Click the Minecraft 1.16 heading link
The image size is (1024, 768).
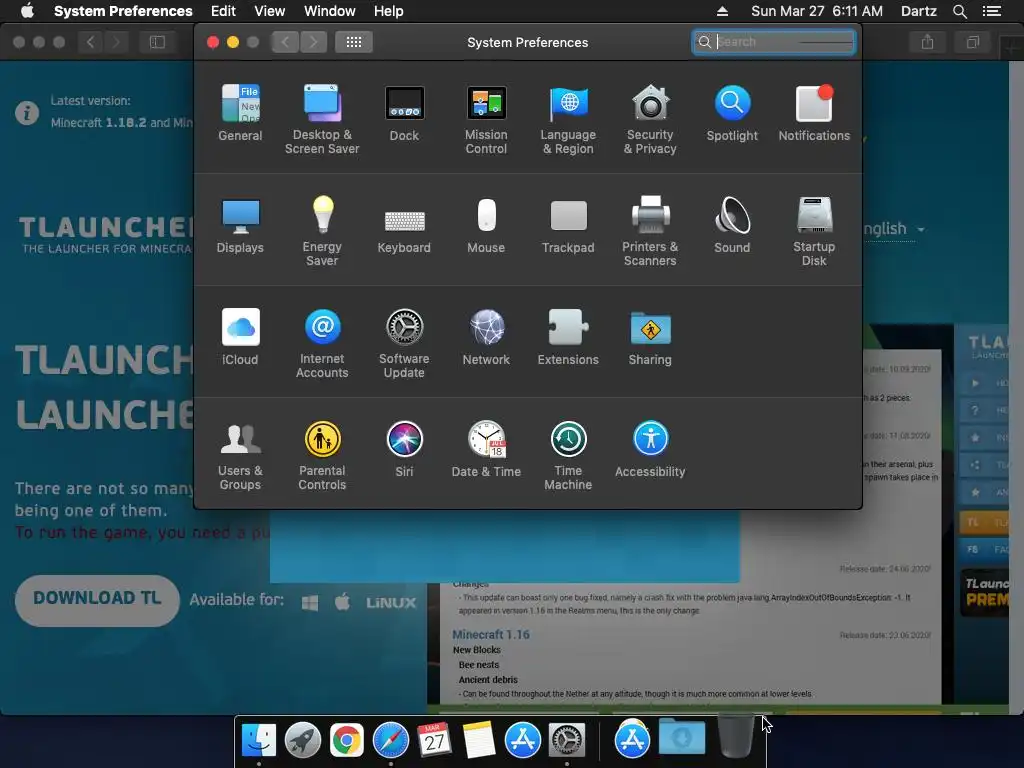coord(491,634)
